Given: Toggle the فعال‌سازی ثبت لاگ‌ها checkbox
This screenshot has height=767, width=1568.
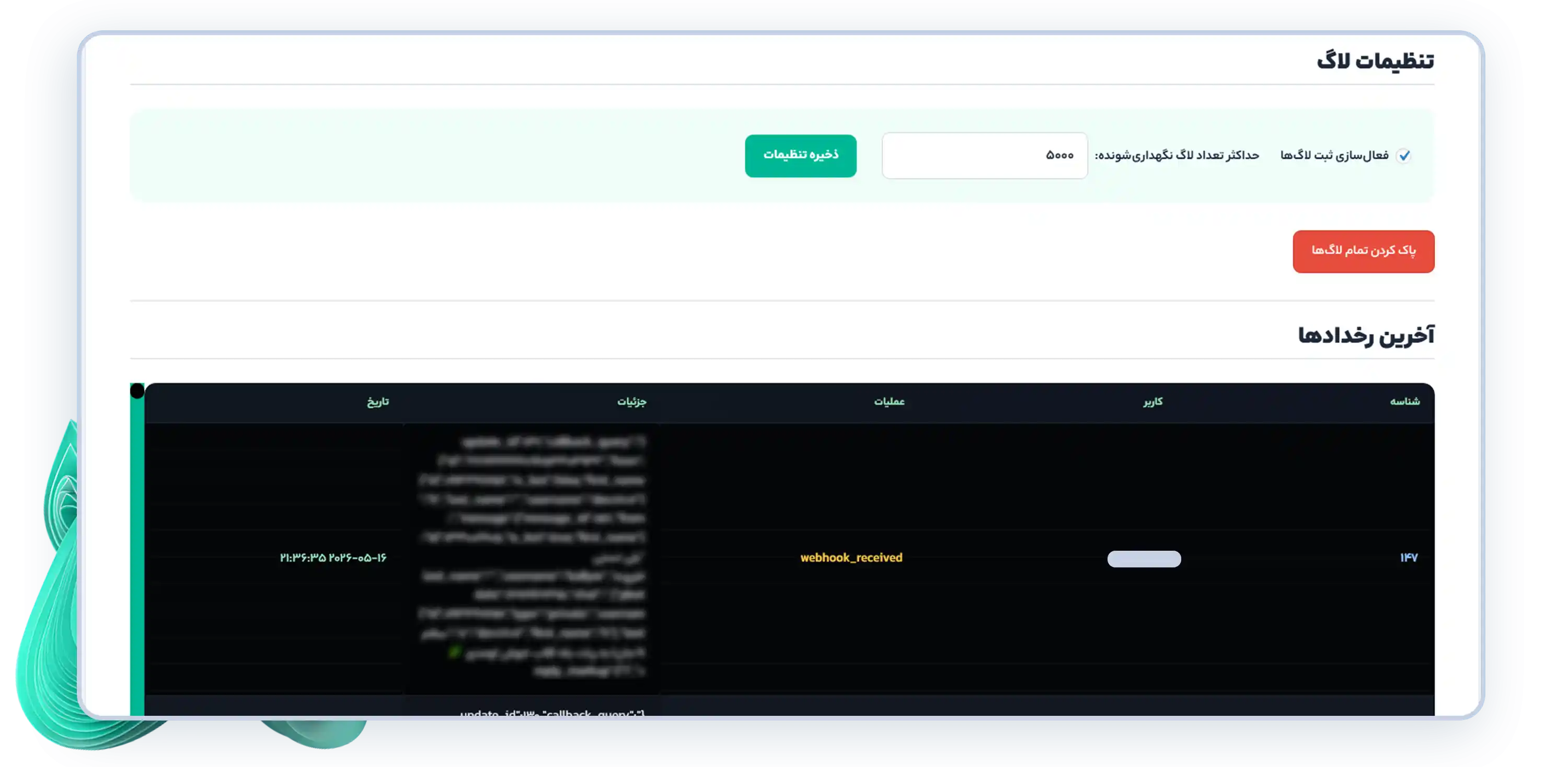Looking at the screenshot, I should coord(1404,156).
